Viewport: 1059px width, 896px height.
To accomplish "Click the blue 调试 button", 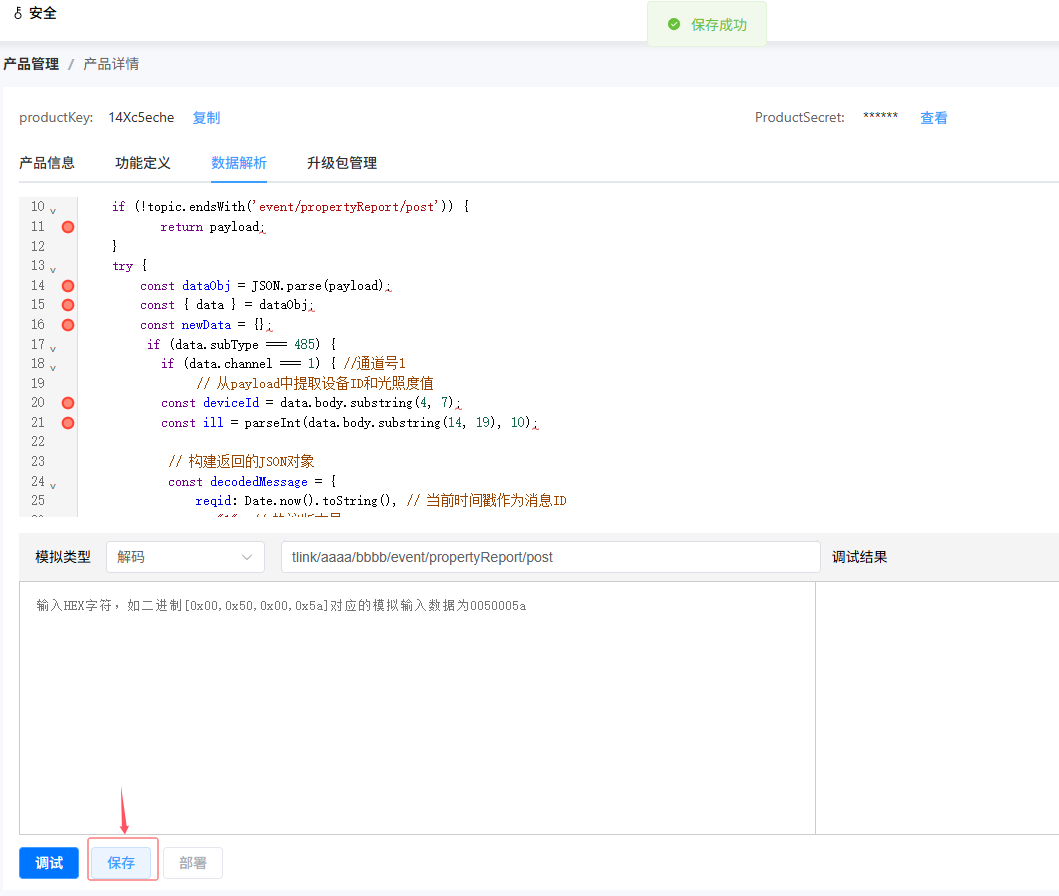I will coord(49,863).
